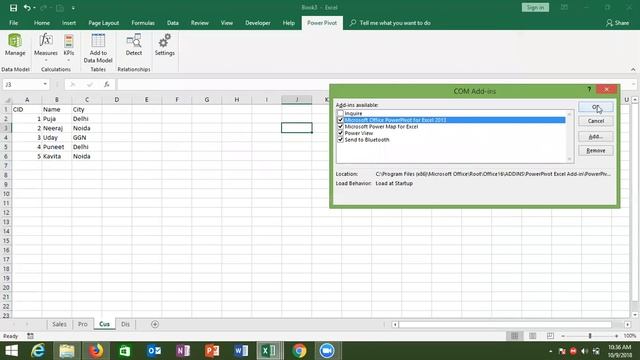
Task: Switch to the Home tab
Action: (x=42, y=23)
